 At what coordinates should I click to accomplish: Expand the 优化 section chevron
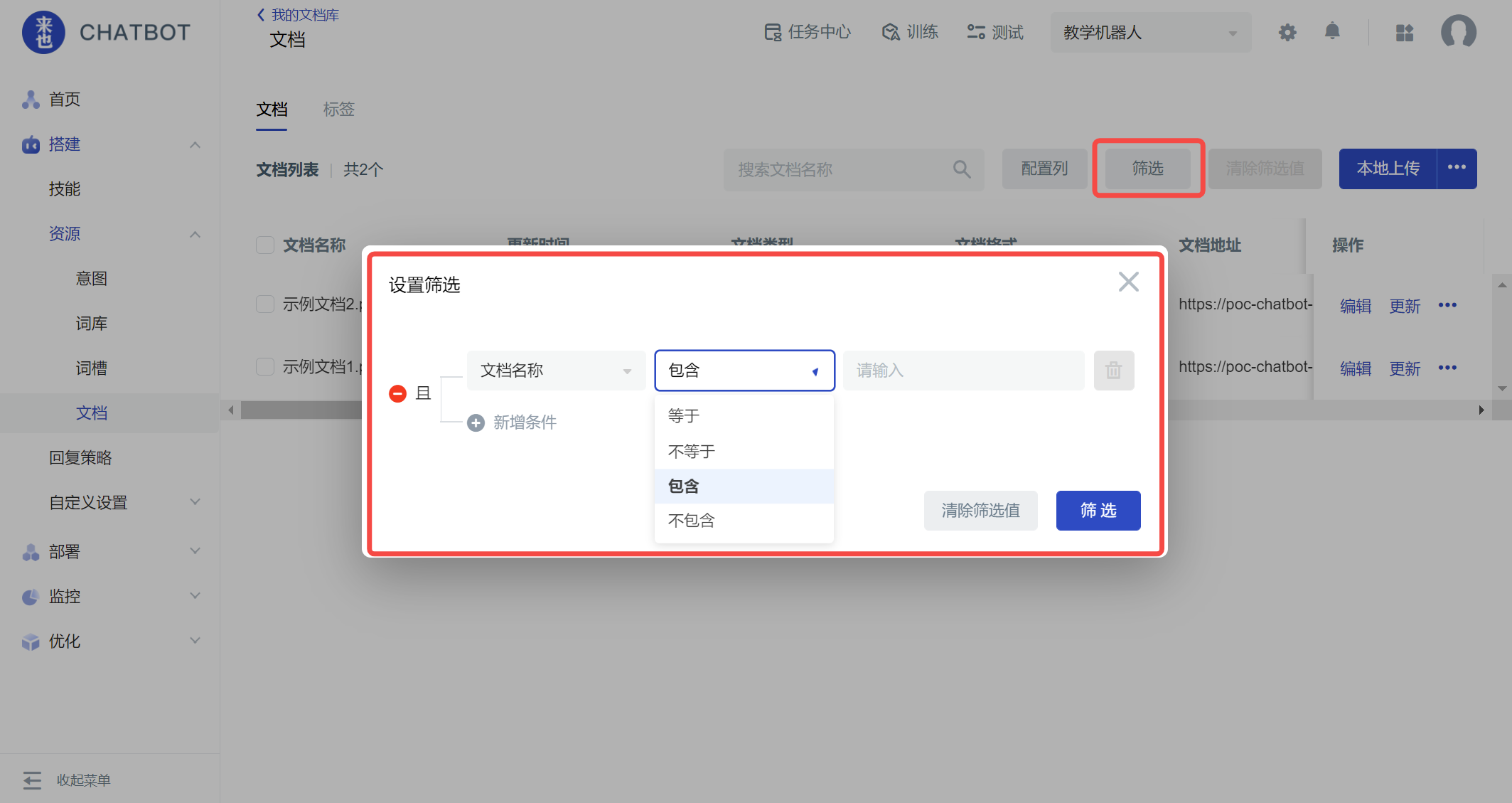[x=195, y=641]
